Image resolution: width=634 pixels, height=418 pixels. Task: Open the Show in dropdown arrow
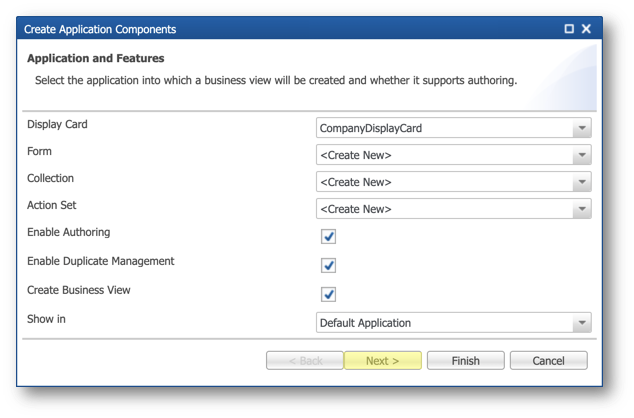(582, 323)
